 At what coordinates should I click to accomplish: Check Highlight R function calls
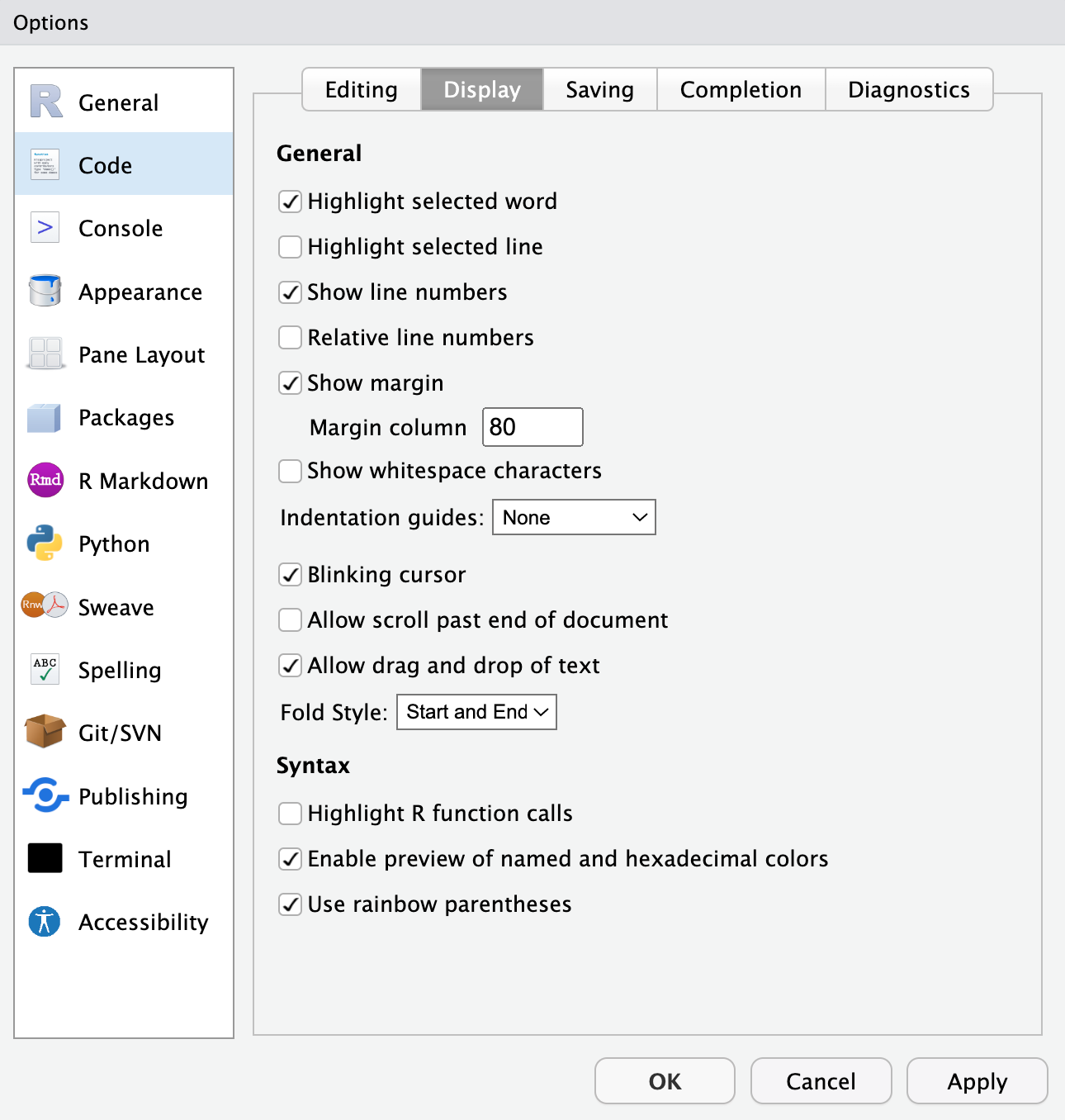tap(290, 814)
